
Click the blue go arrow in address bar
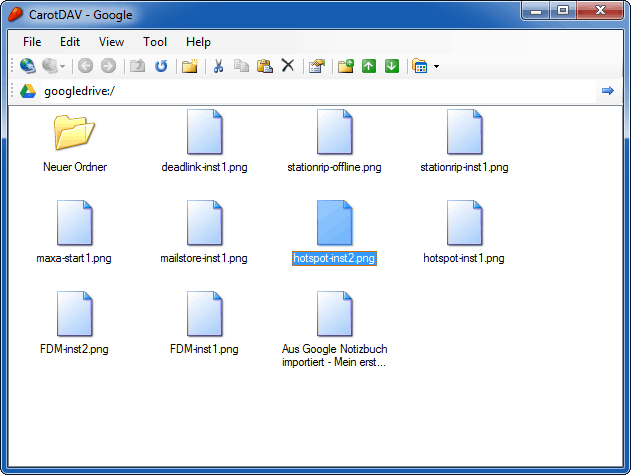(607, 91)
